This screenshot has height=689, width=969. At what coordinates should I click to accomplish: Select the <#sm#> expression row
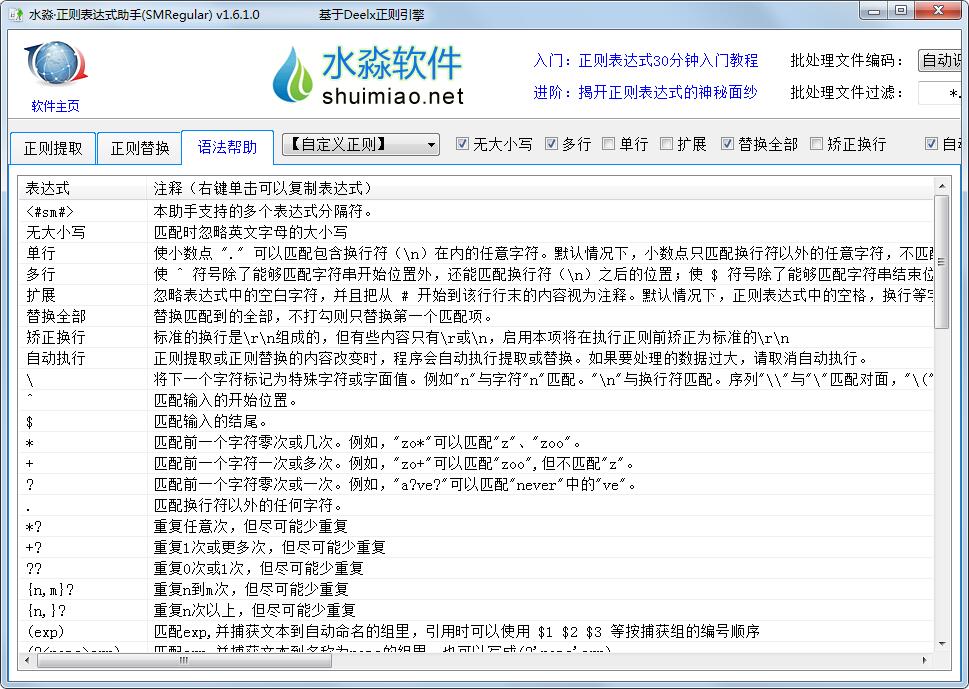point(476,212)
